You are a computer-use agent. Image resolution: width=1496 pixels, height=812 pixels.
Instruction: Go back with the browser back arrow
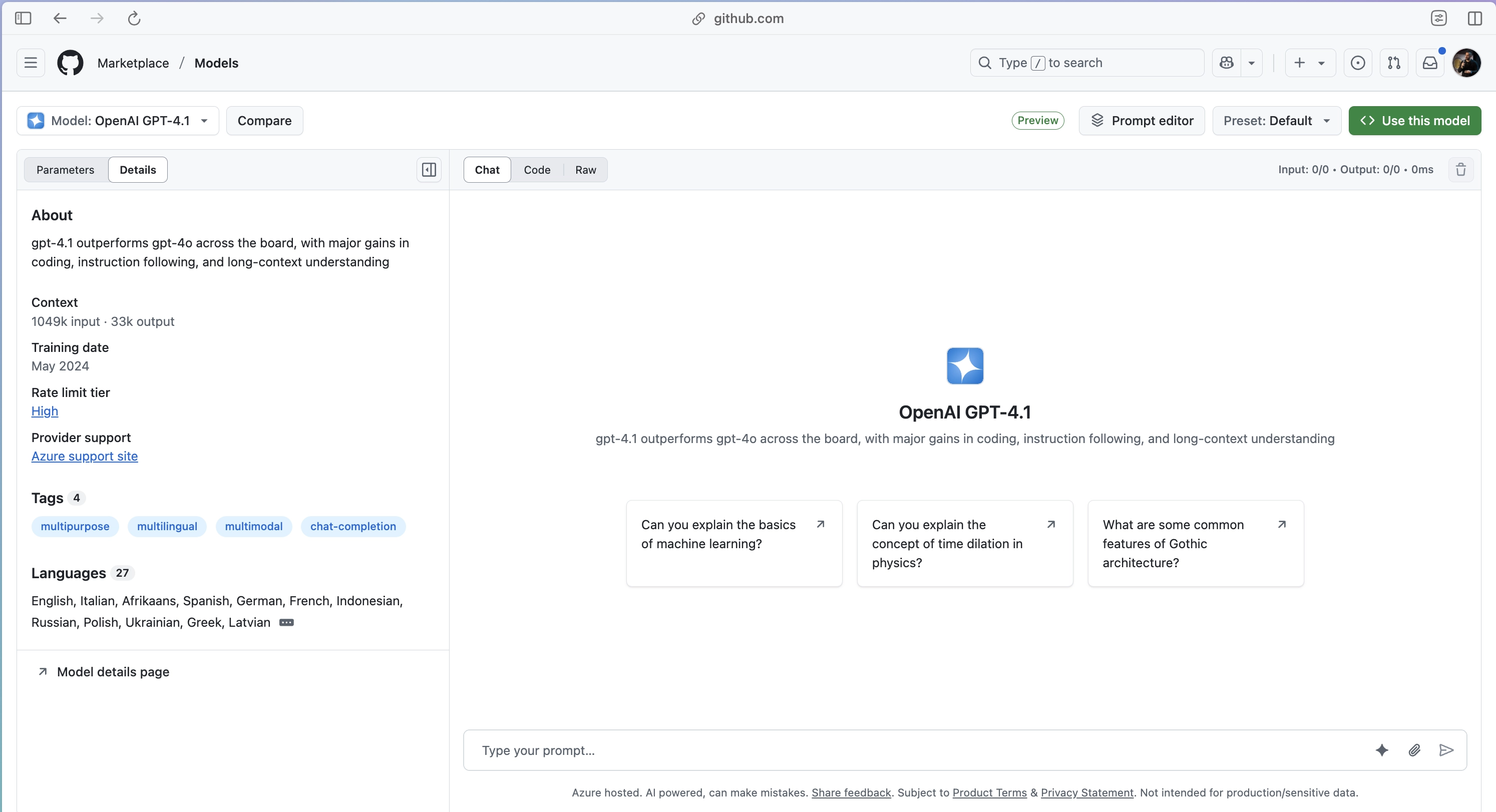[x=60, y=19]
